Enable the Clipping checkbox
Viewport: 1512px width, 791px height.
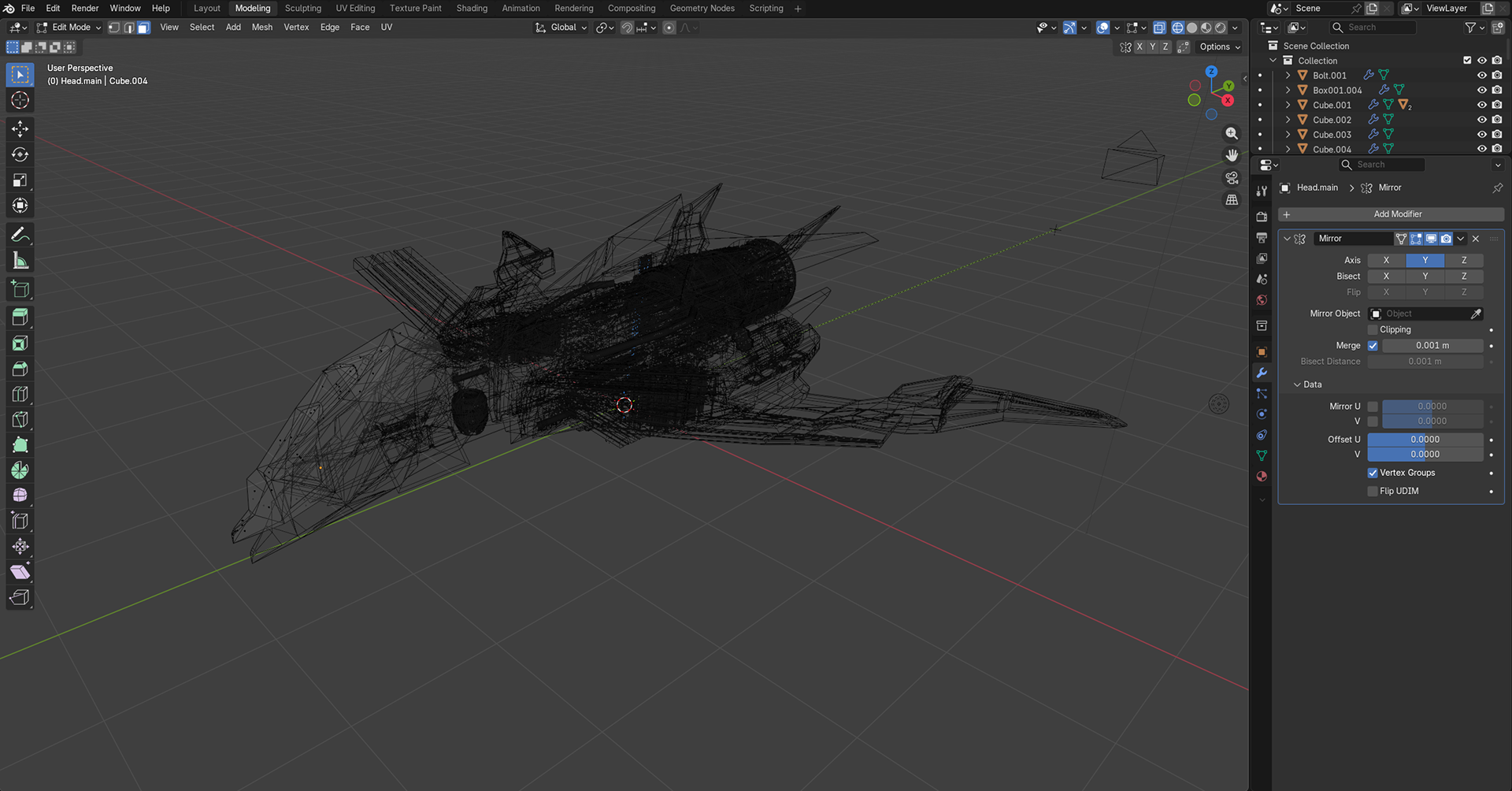coord(1373,330)
